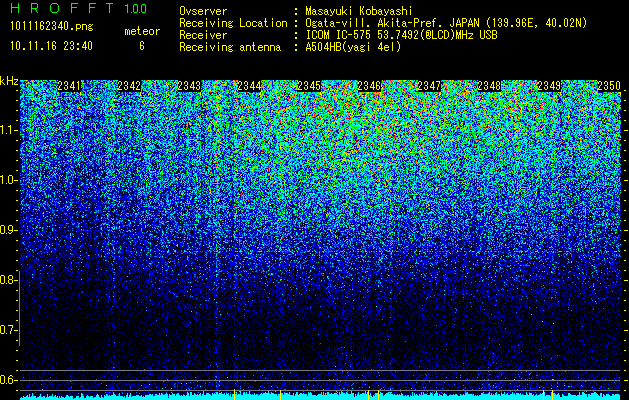This screenshot has height=400, width=629.
Task: Click the 2346 time label
Action: coord(369,86)
